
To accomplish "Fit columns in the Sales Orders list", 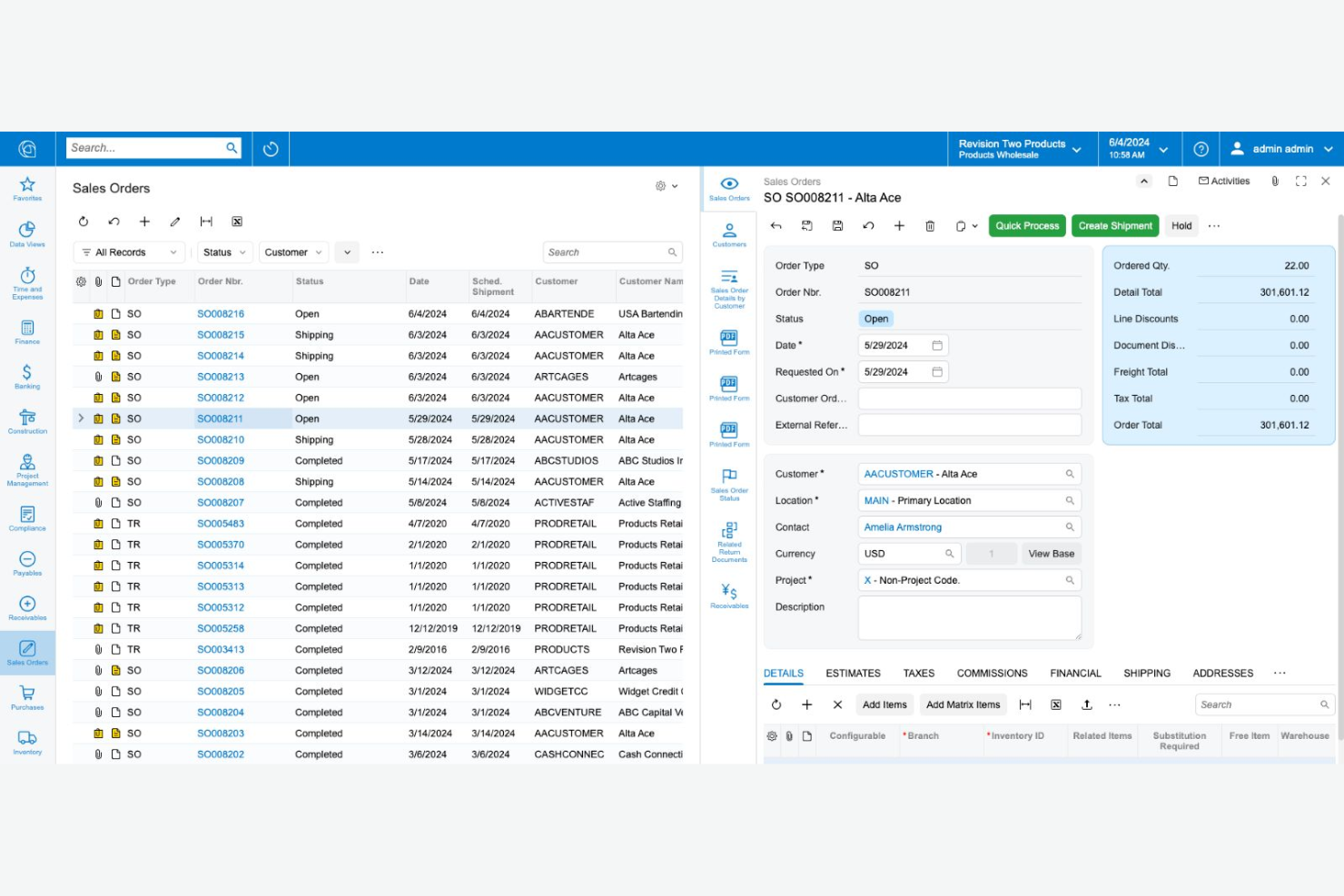I will pyautogui.click(x=206, y=222).
